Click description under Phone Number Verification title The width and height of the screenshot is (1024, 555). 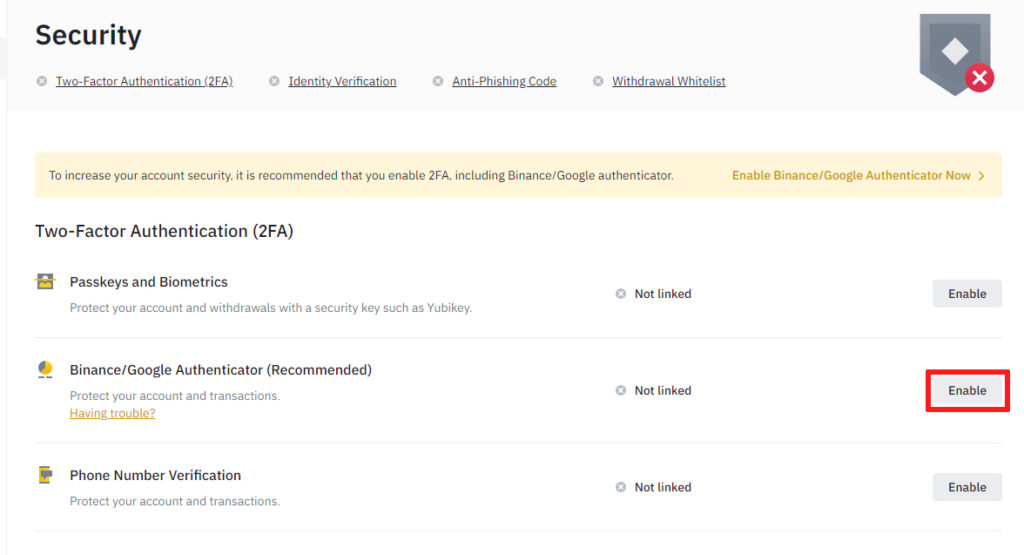[175, 501]
